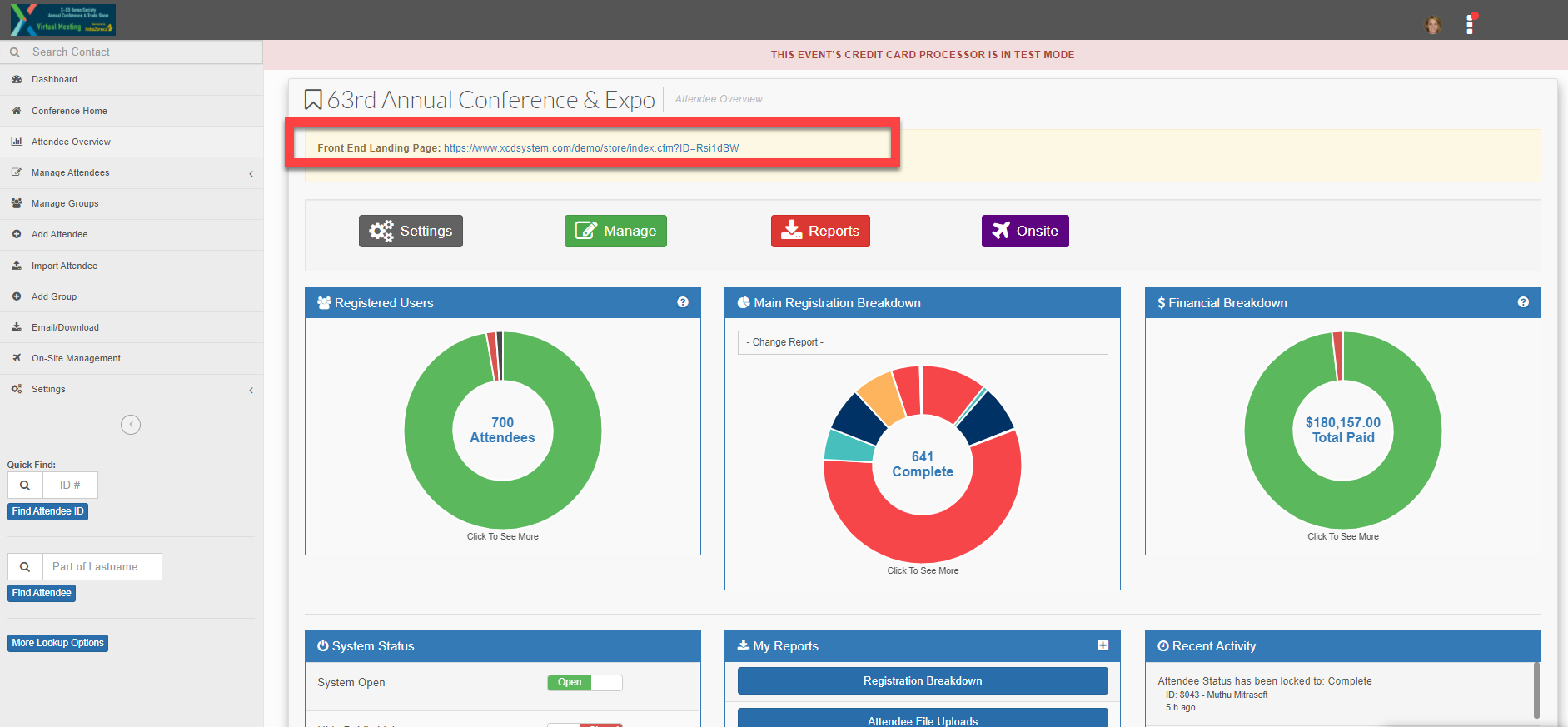Click the download icon in My Reports header
This screenshot has height=727, width=1568.
click(744, 645)
